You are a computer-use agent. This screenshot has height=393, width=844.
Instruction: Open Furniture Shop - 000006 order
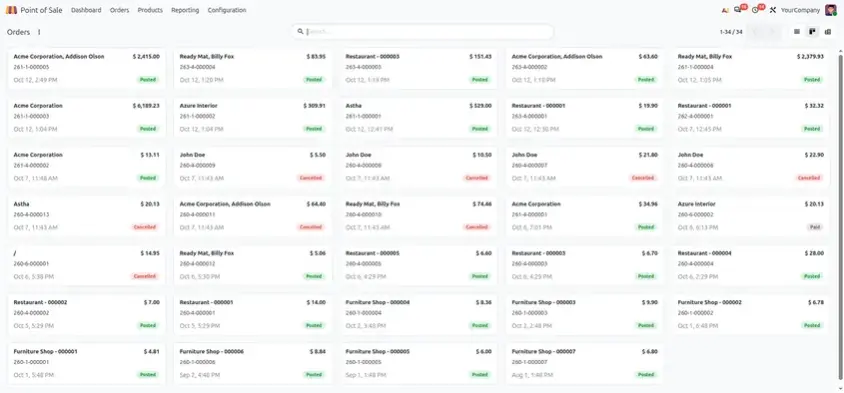[253, 364]
